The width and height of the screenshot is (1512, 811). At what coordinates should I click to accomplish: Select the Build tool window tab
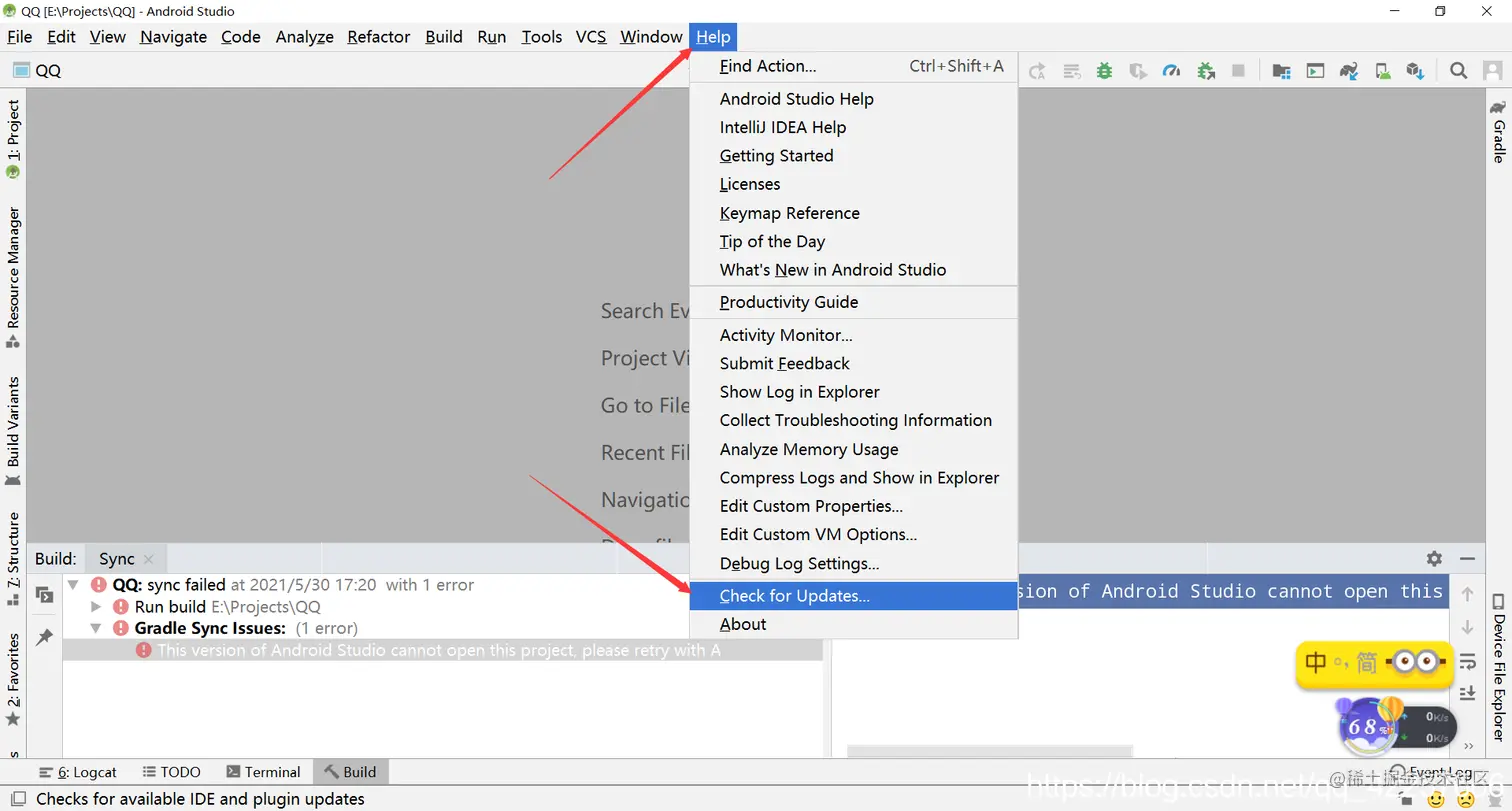[350, 772]
